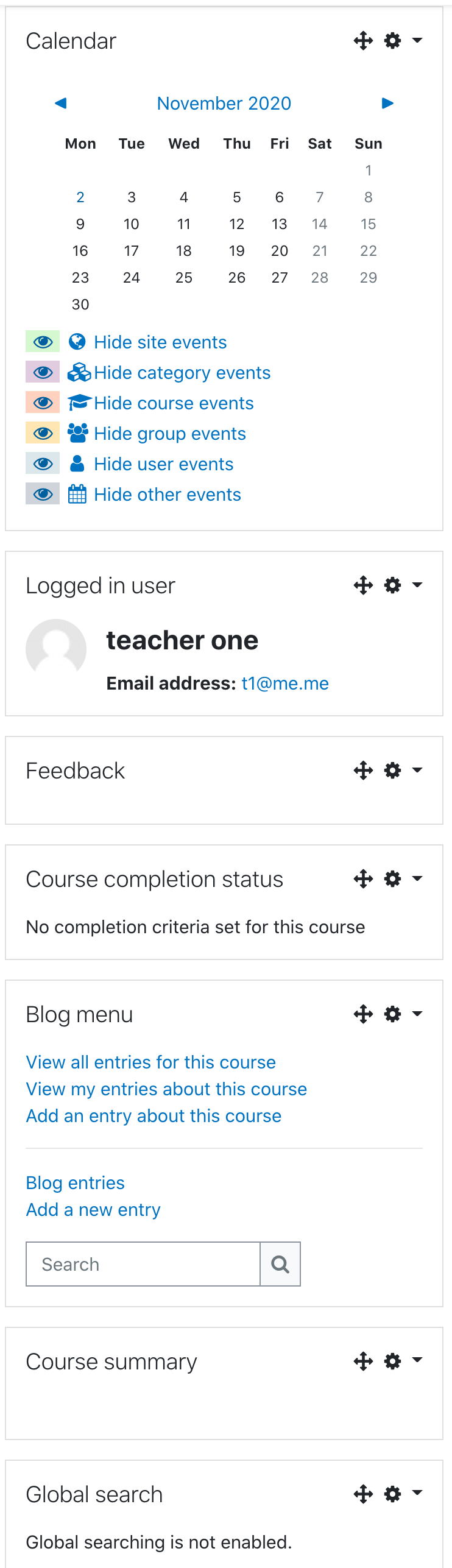Open the gear dropdown of Logged in user block
The width and height of the screenshot is (452, 1568).
(x=403, y=585)
